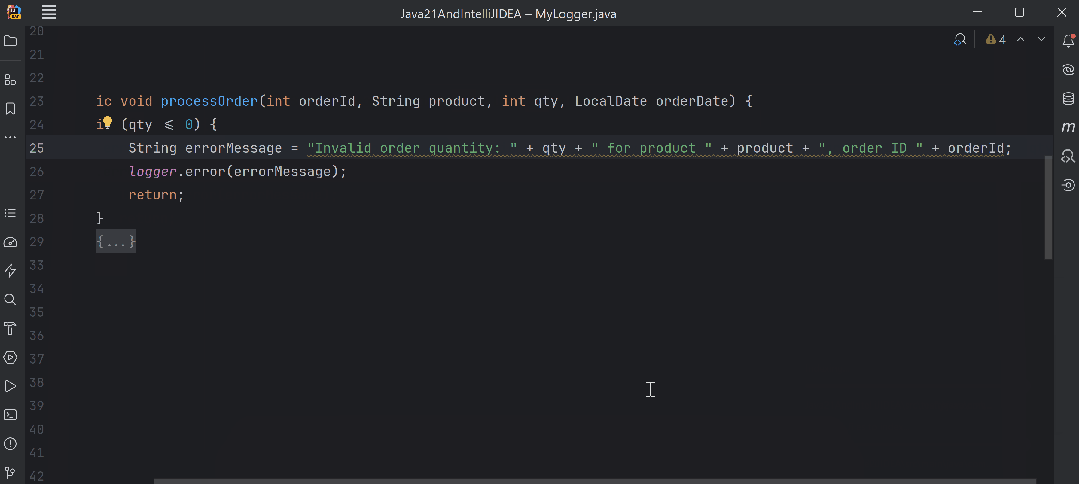Open the Maven tool window
The width and height of the screenshot is (1079, 484).
1068,127
